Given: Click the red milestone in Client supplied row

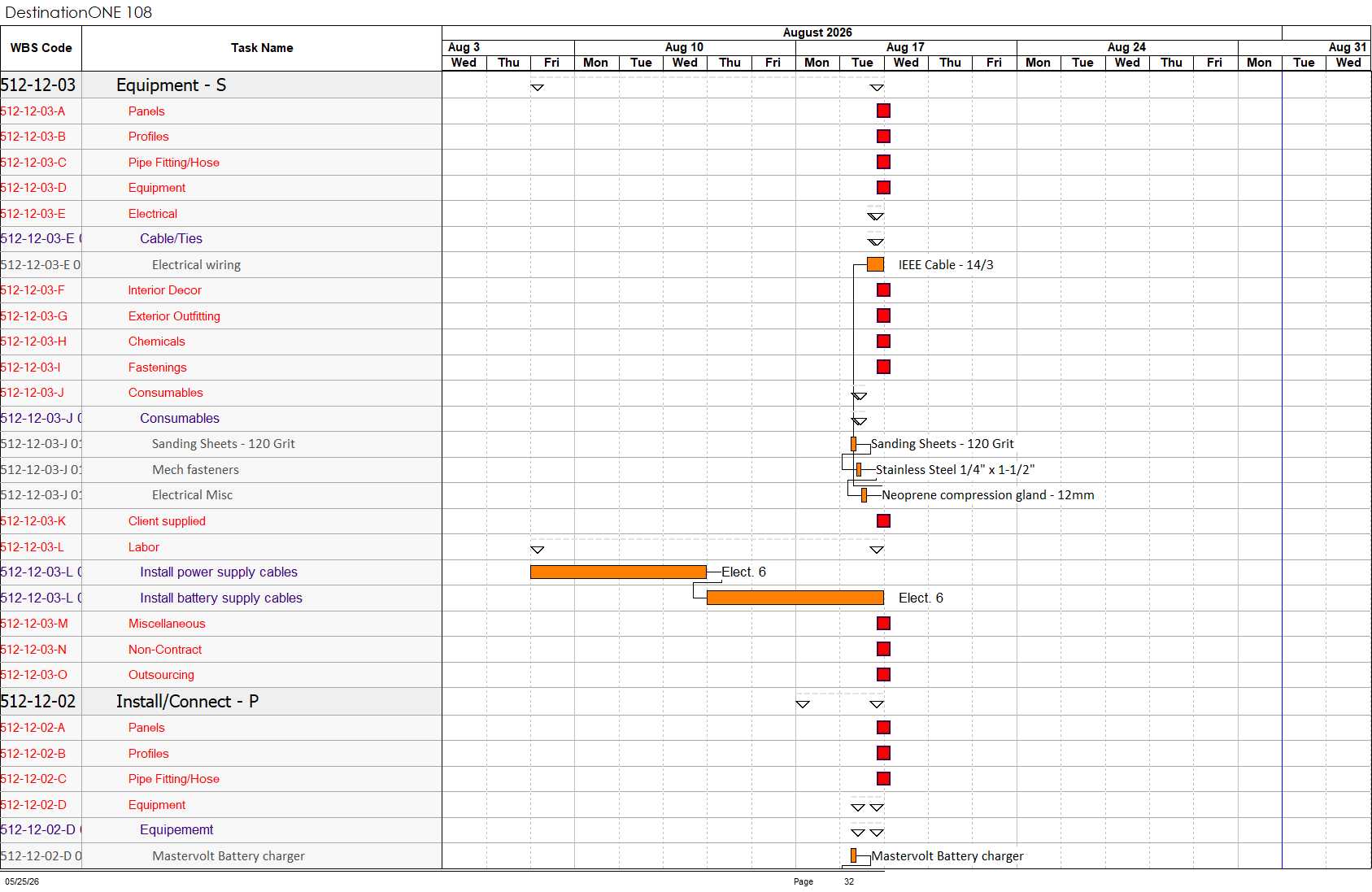Looking at the screenshot, I should tap(883, 520).
